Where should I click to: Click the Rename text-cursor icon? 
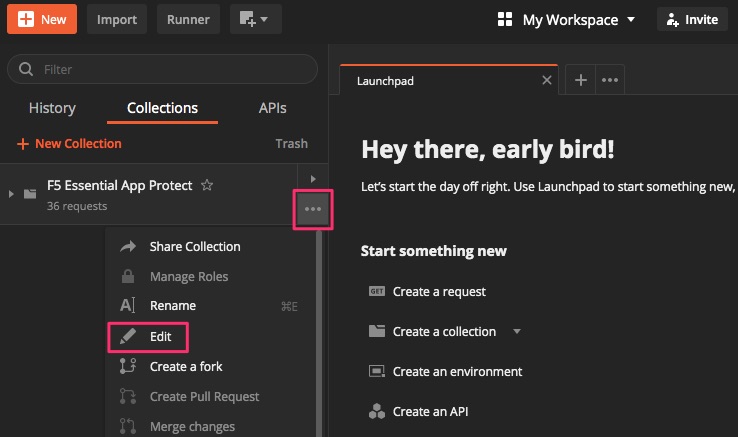128,306
